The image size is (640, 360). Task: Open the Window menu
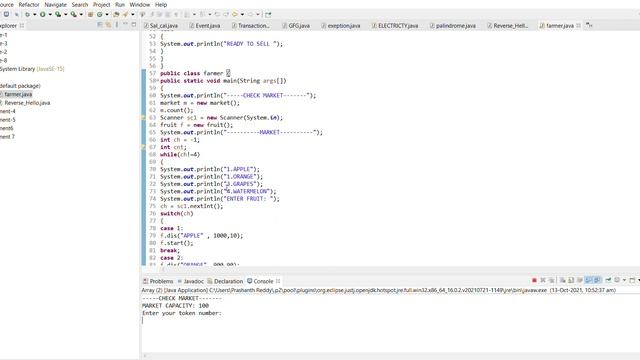tap(140, 4)
